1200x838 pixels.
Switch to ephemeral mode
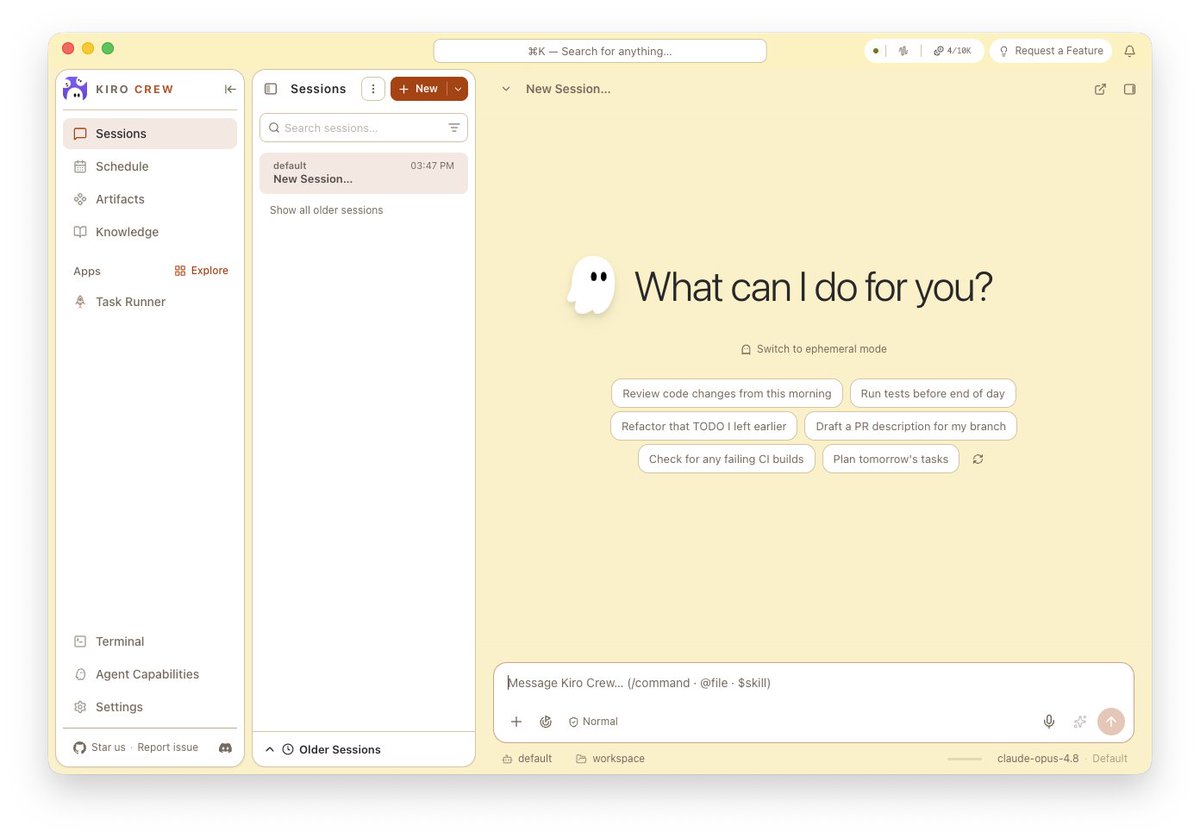tap(813, 349)
